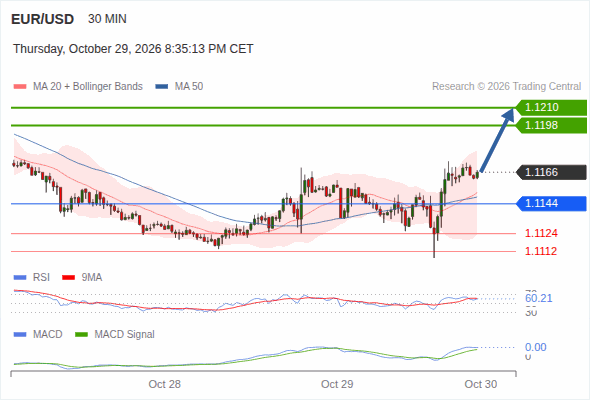Click the 60.21 RSI value label
This screenshot has width=590, height=400.
pos(539,298)
